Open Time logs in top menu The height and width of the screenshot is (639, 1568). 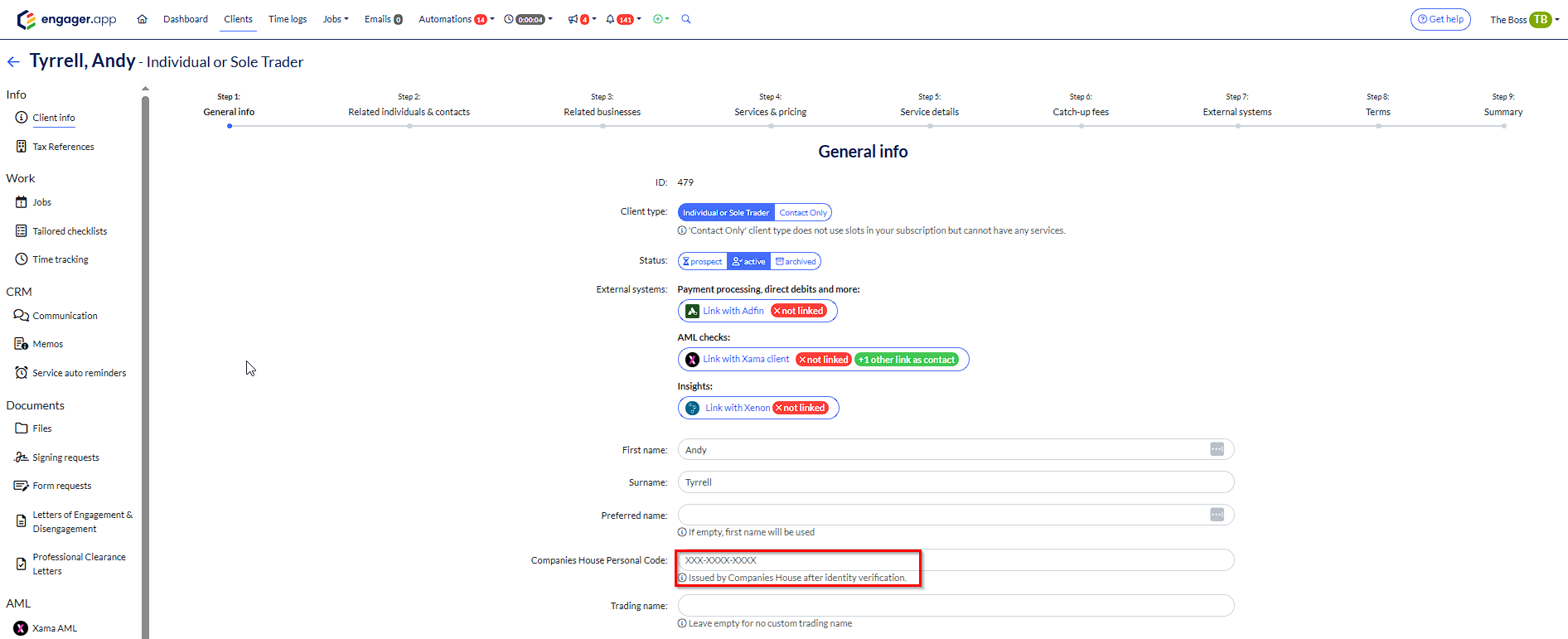tap(288, 19)
